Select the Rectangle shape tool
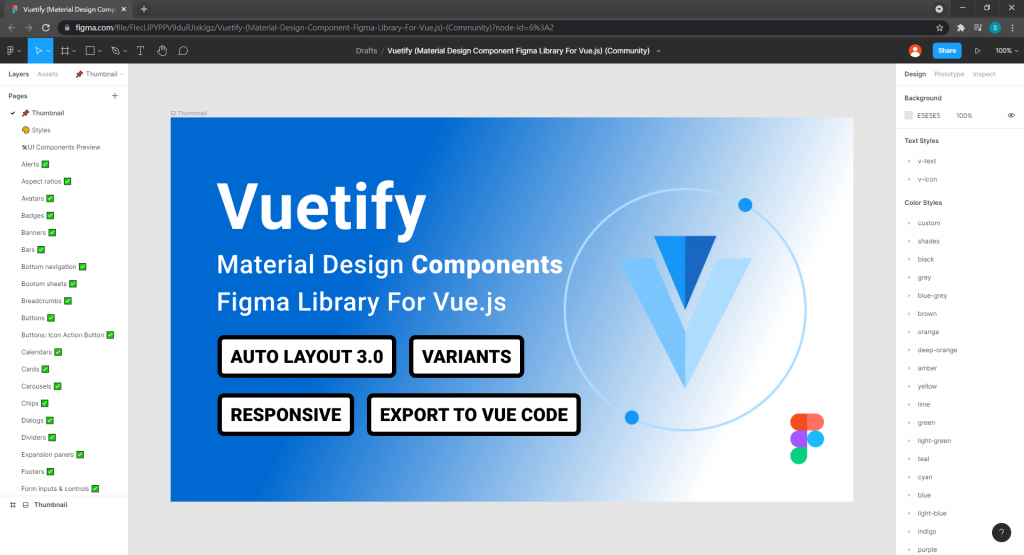The width and height of the screenshot is (1024, 555). click(90, 50)
